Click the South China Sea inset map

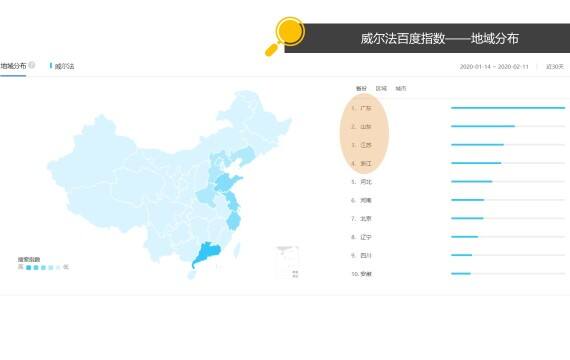point(288,262)
